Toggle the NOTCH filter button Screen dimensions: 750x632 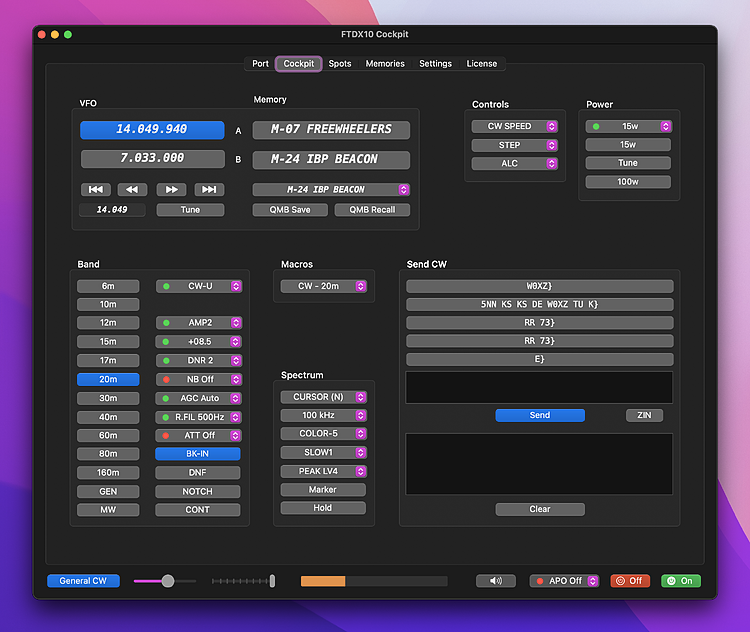coord(198,491)
